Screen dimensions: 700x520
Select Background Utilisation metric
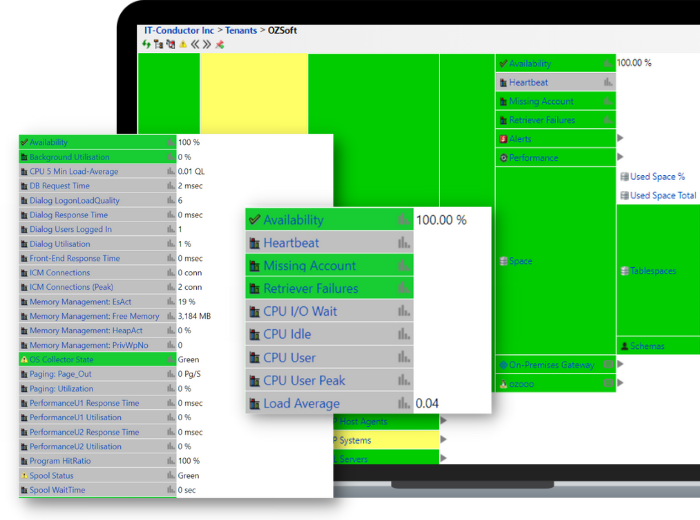[x=97, y=157]
